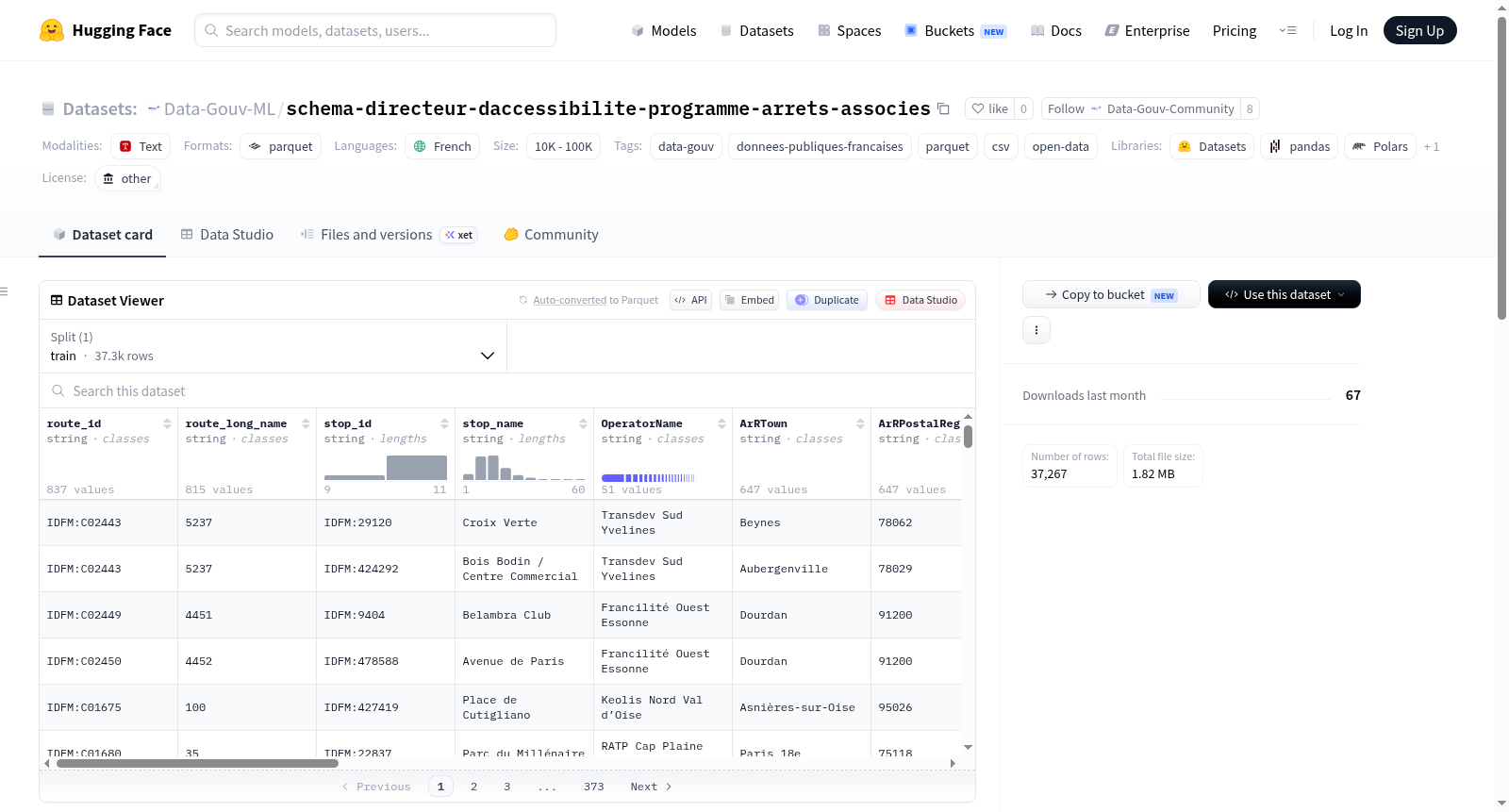Select the csv tag
Screen dimensions: 1509x812
click(x=1001, y=146)
